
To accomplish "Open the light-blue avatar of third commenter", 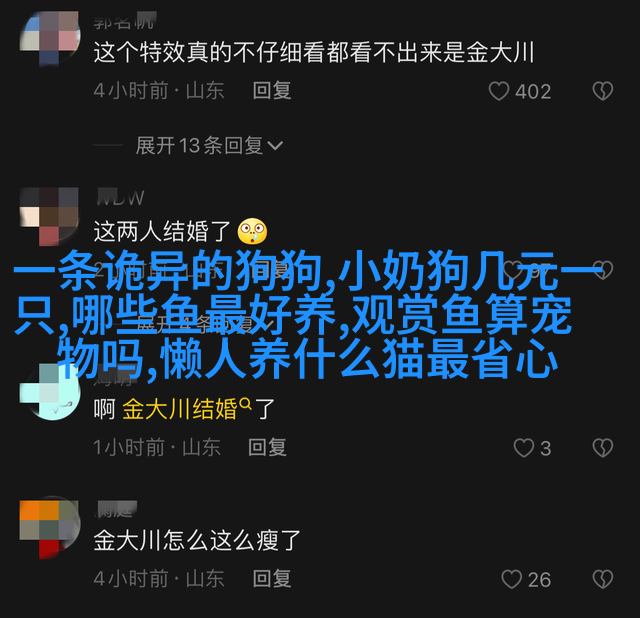I will tap(49, 391).
